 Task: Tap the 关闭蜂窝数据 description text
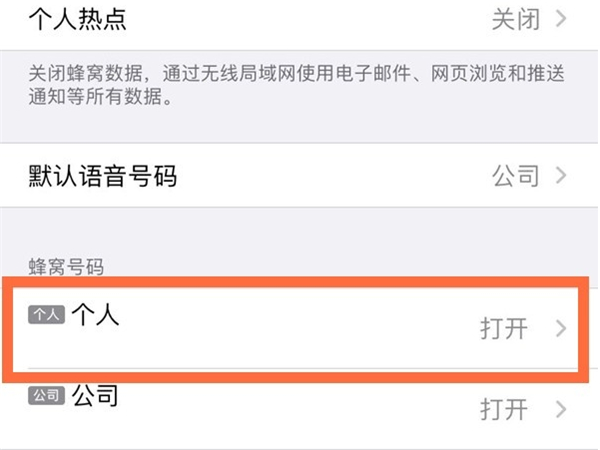(297, 85)
